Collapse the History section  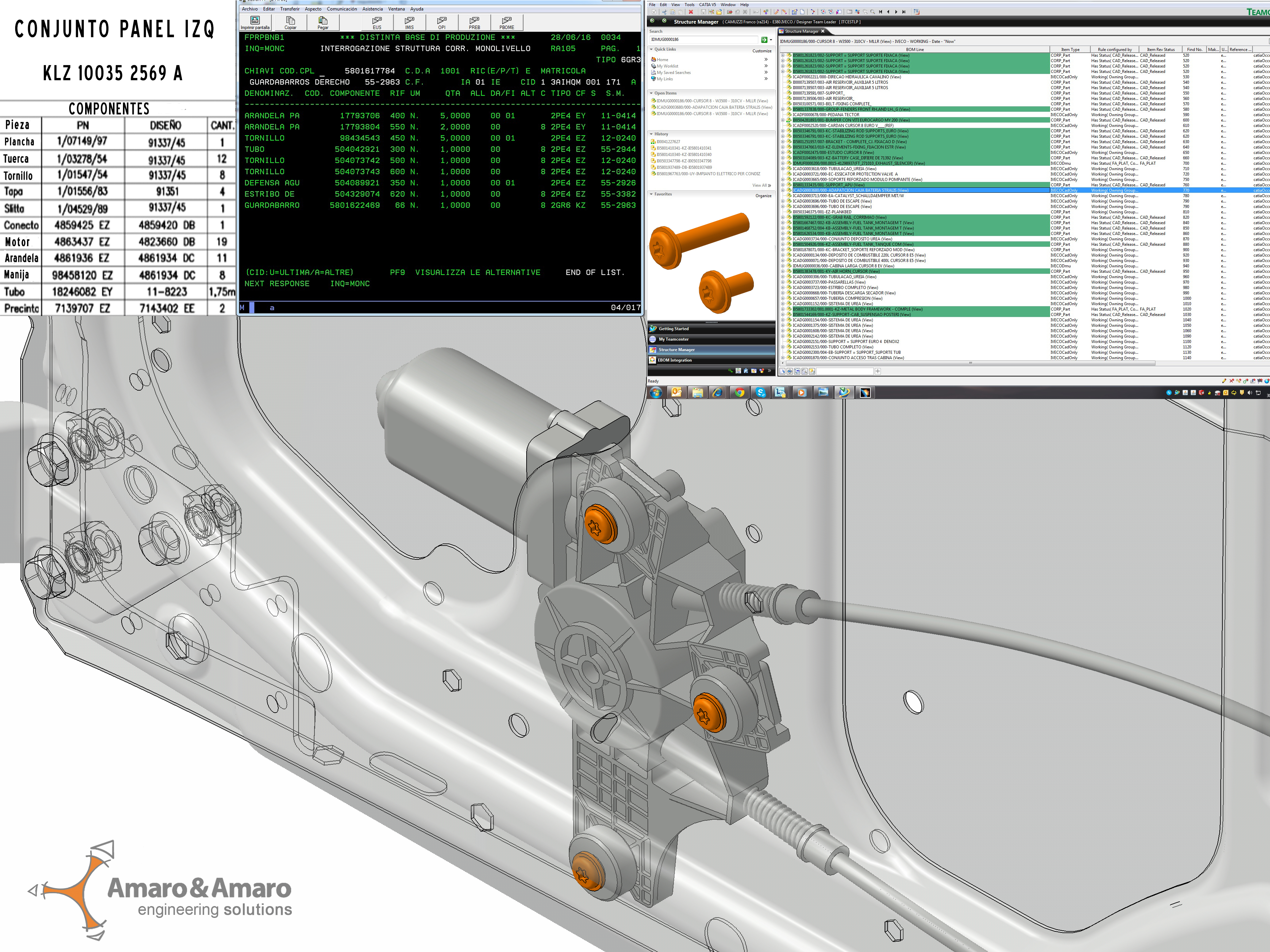tap(651, 134)
